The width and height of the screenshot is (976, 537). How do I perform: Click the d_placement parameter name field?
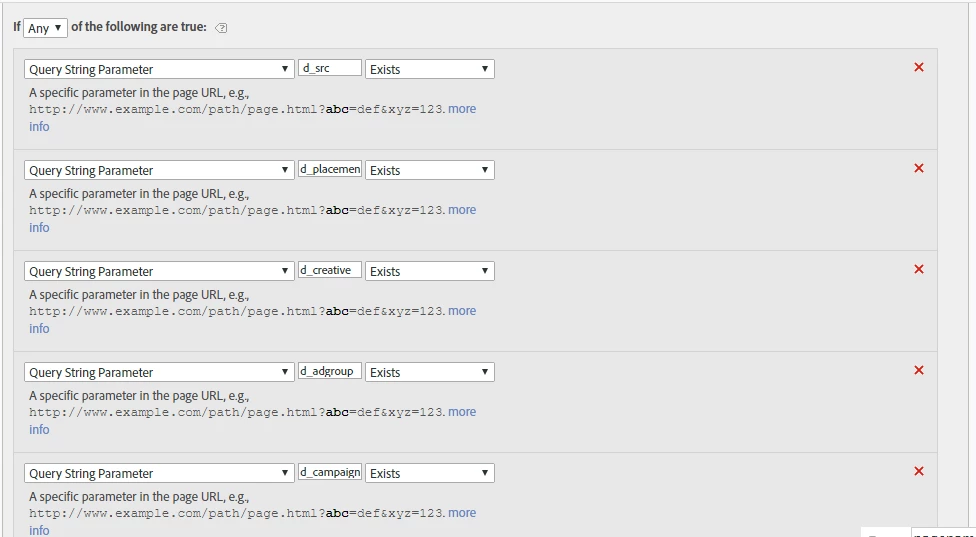[330, 169]
